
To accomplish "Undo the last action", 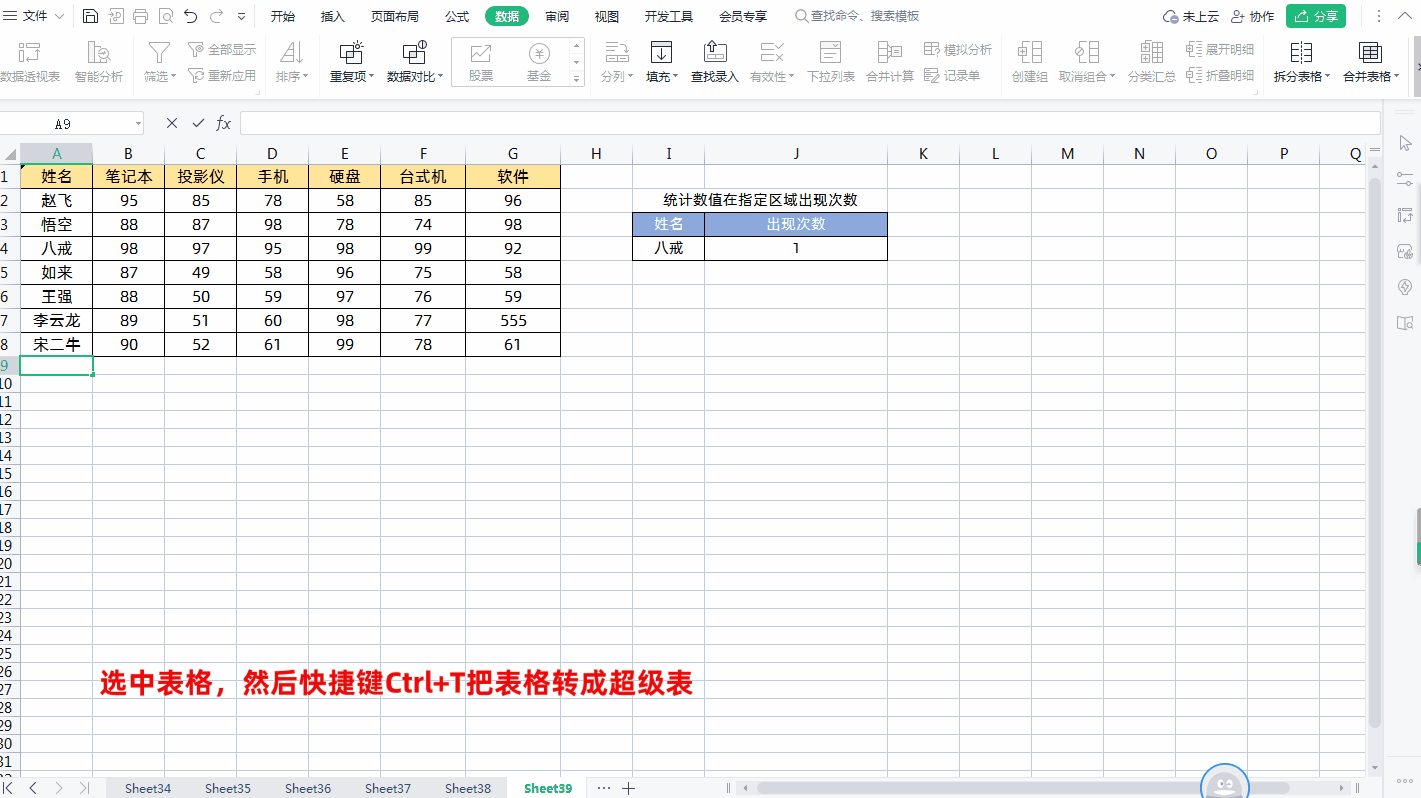I will pyautogui.click(x=191, y=16).
